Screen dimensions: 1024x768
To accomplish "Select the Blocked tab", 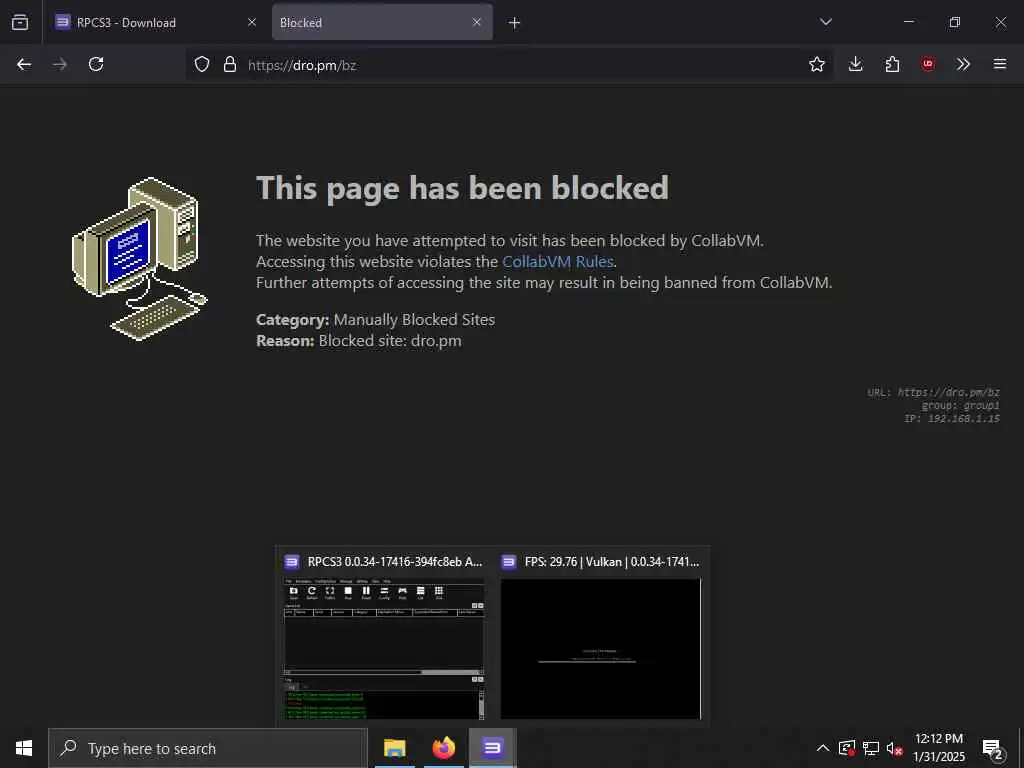I will tap(382, 22).
